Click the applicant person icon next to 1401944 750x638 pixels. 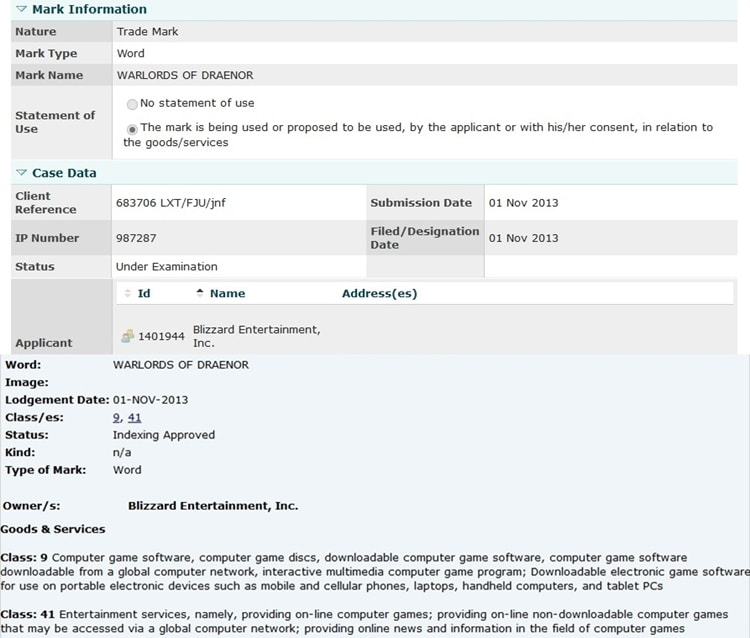pyautogui.click(x=128, y=337)
